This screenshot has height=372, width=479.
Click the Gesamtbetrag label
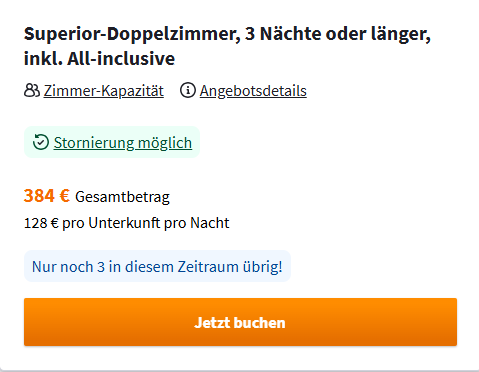pyautogui.click(x=122, y=197)
